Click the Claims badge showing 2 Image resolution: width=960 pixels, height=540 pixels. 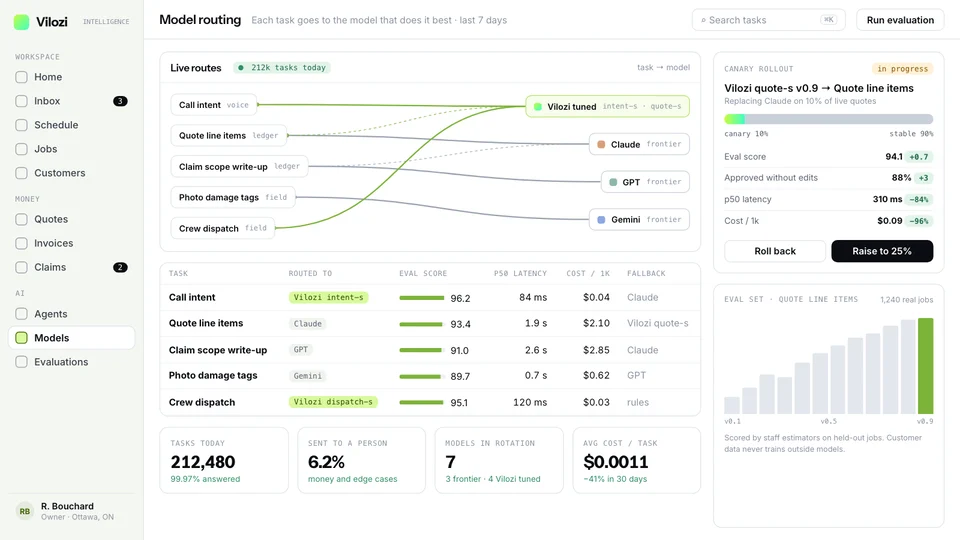pos(121,268)
